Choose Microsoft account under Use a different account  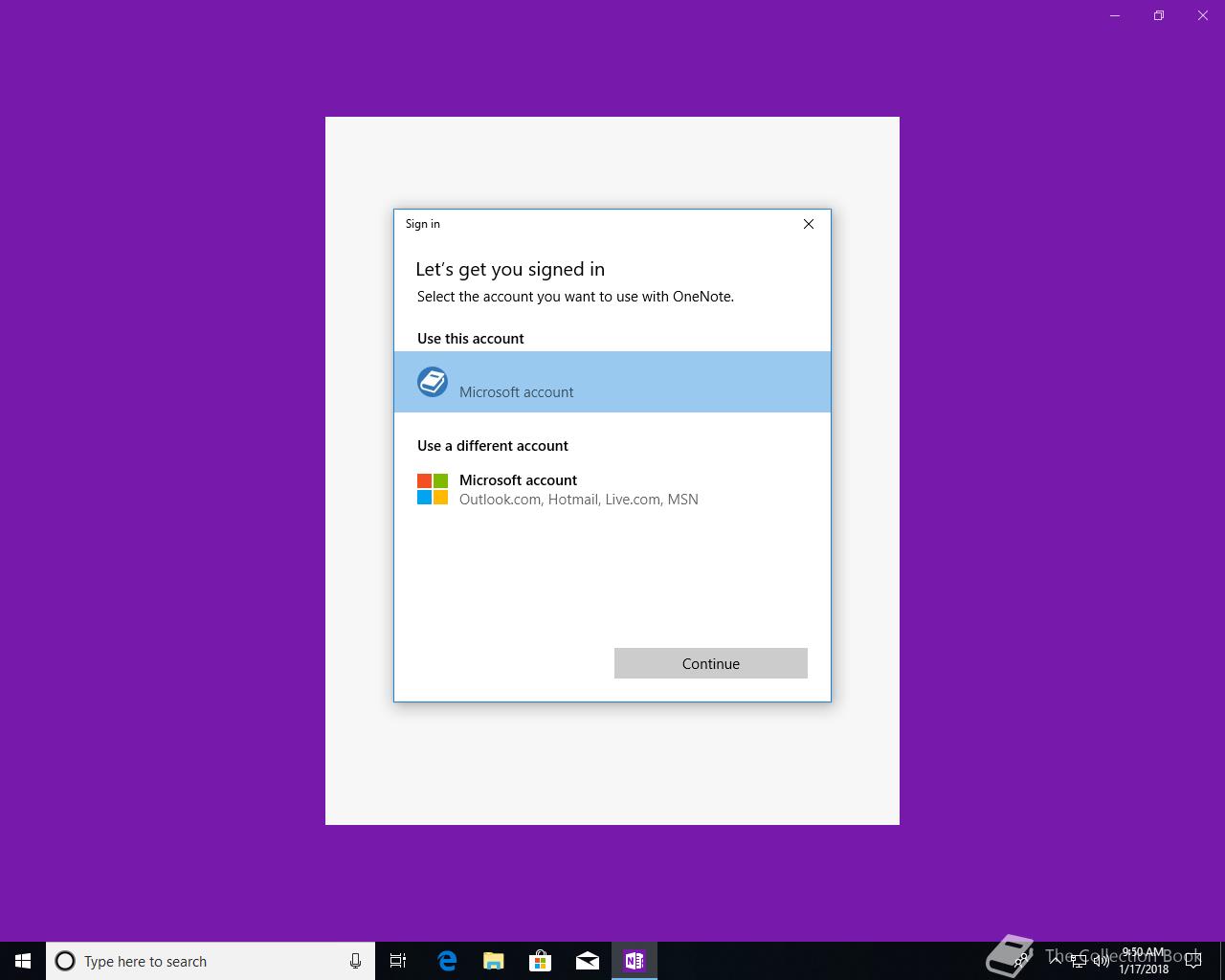[x=612, y=489]
